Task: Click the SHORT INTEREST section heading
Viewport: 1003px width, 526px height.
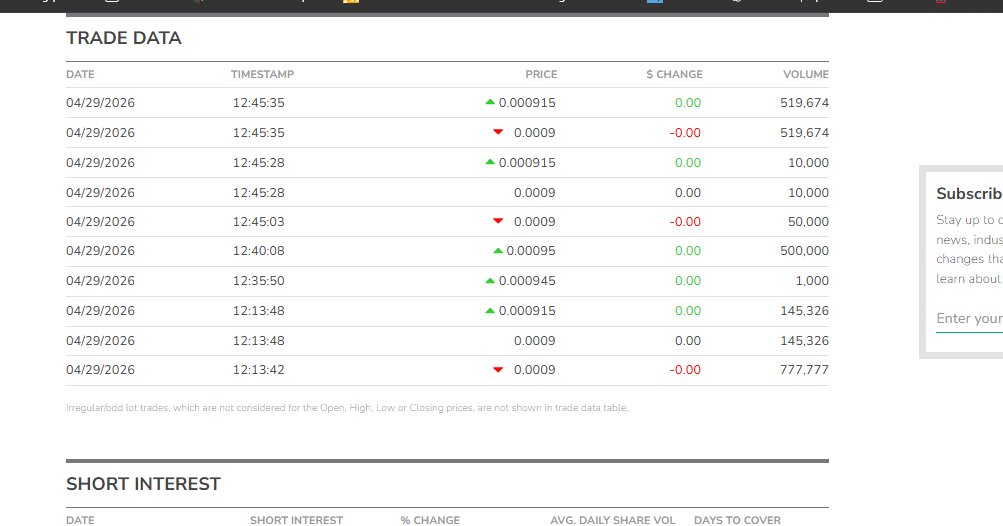Action: (x=143, y=484)
